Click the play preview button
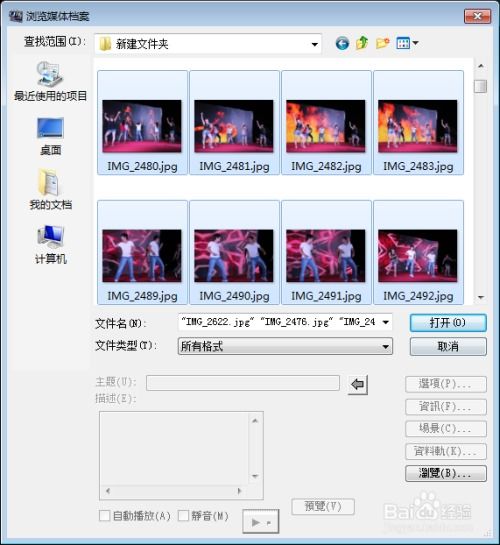This screenshot has height=545, width=500. coord(261,521)
